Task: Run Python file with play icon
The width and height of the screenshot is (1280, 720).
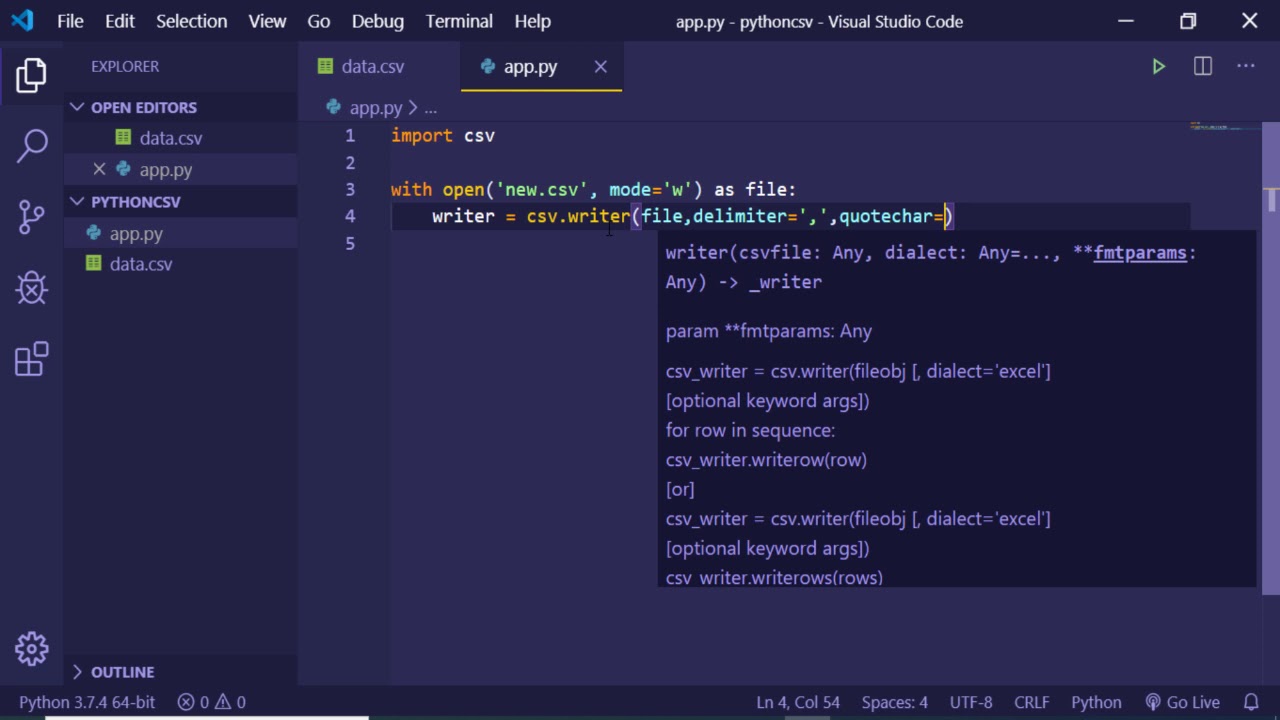Action: [1158, 67]
